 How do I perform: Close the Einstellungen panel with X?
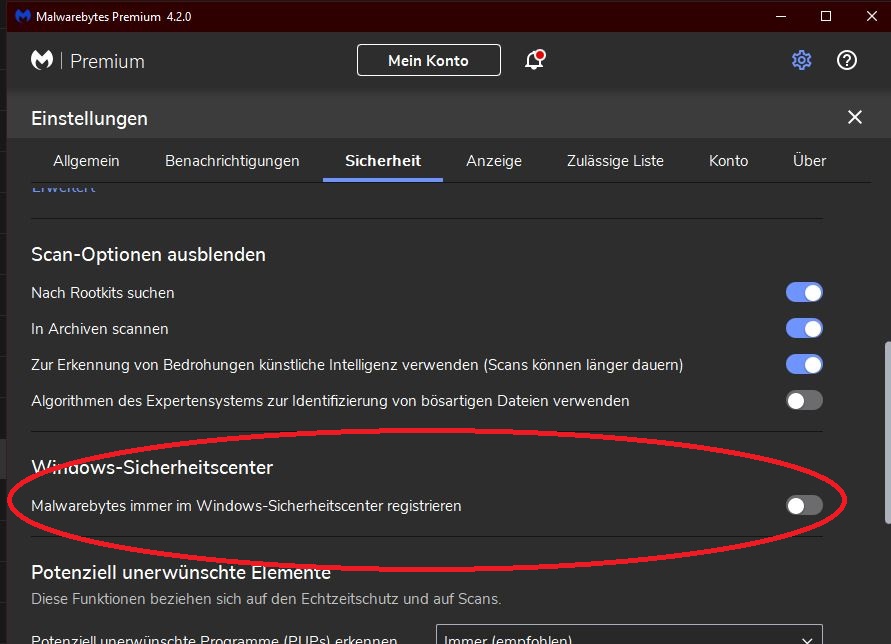tap(855, 117)
